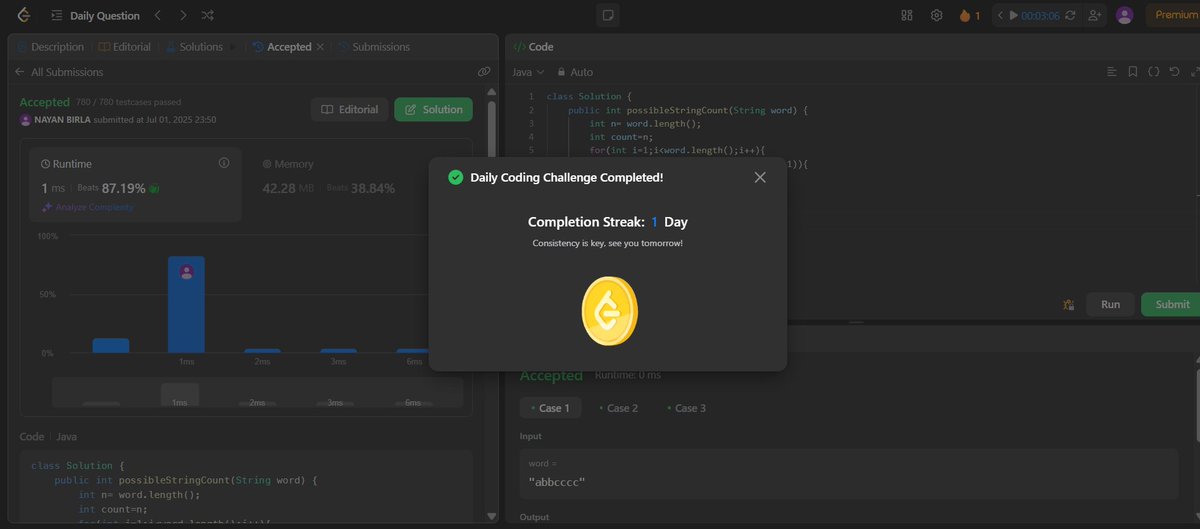Close the Daily Challenge Completed dialog
The image size is (1200, 529).
tap(760, 177)
